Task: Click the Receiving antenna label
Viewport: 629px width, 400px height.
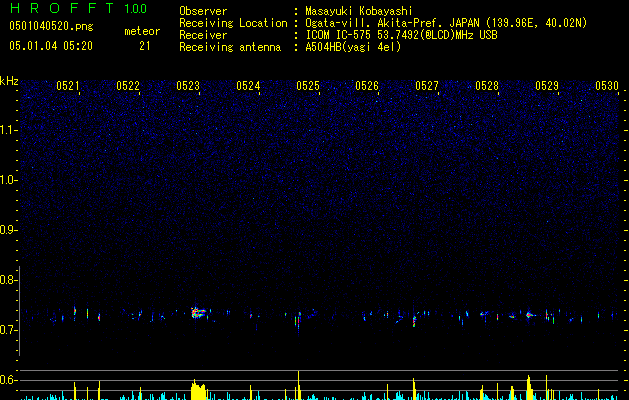Action: coord(230,47)
